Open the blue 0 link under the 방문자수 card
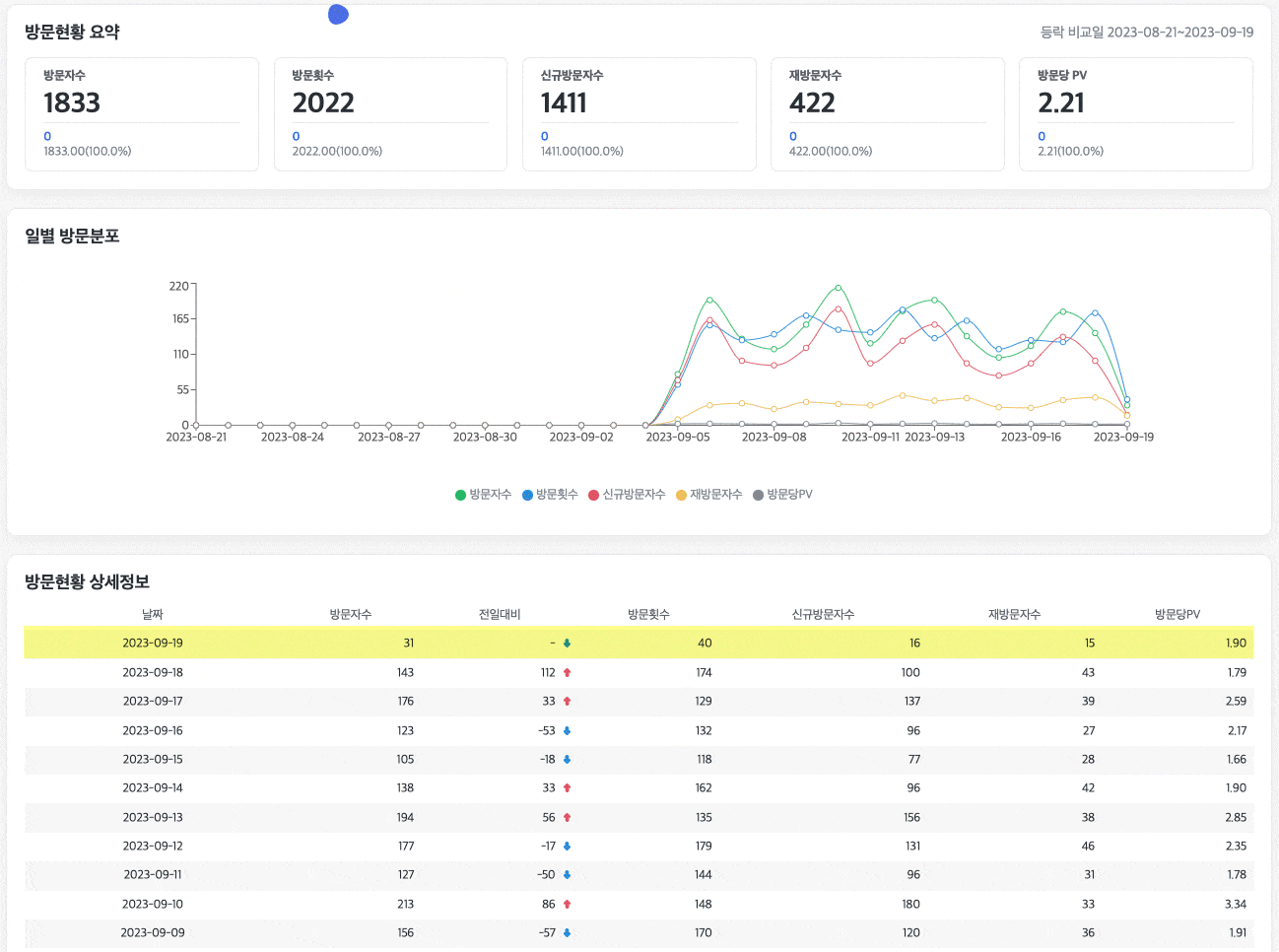 pyautogui.click(x=46, y=136)
